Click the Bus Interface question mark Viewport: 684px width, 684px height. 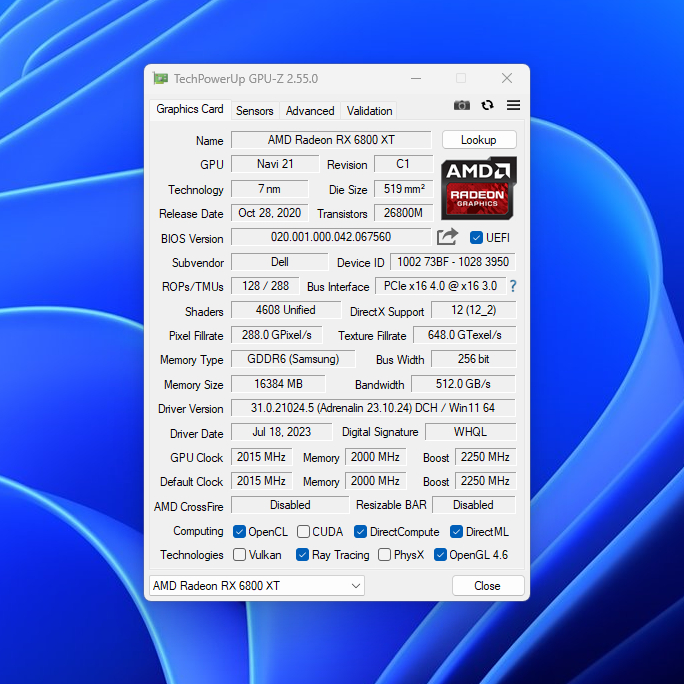pyautogui.click(x=513, y=287)
